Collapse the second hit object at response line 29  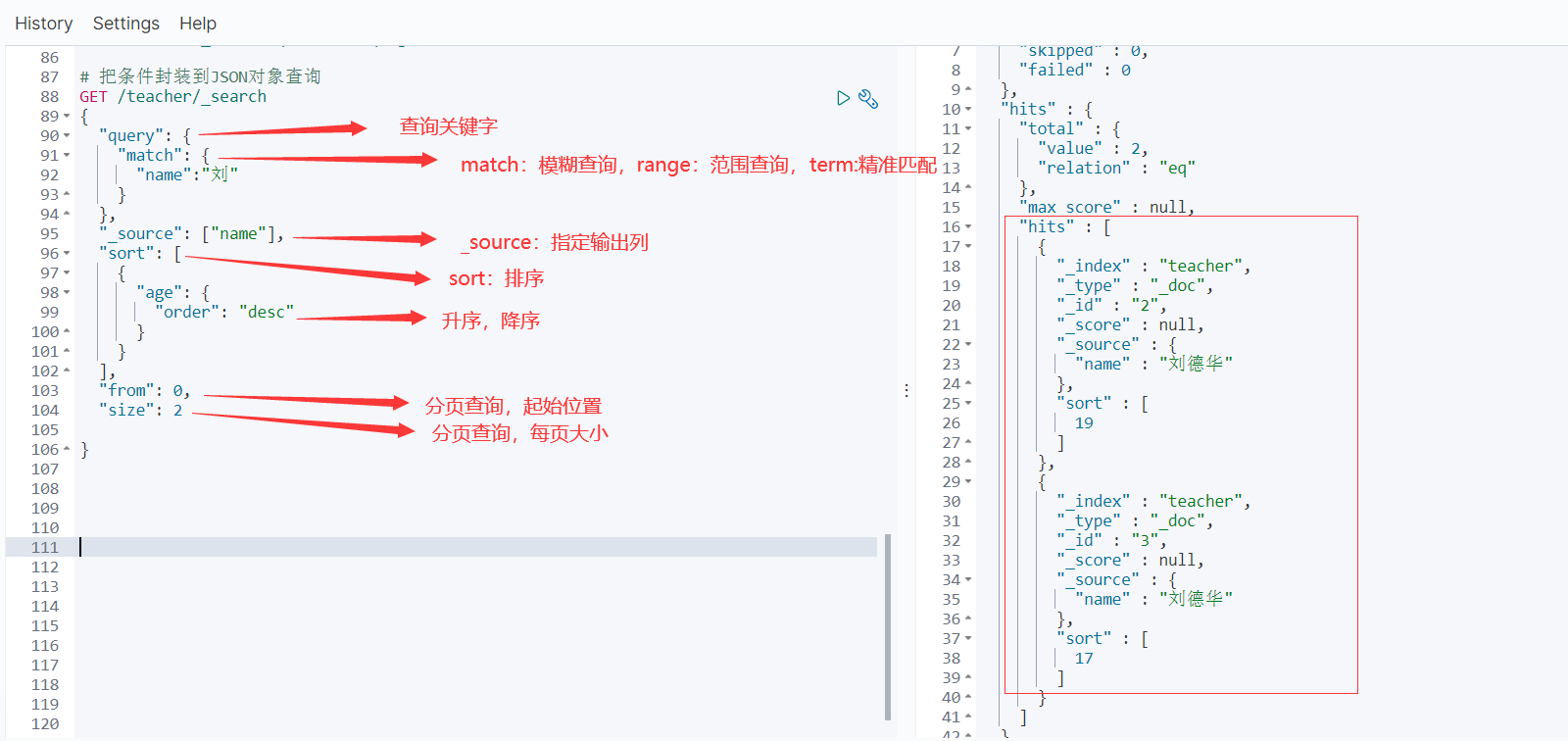[x=968, y=481]
